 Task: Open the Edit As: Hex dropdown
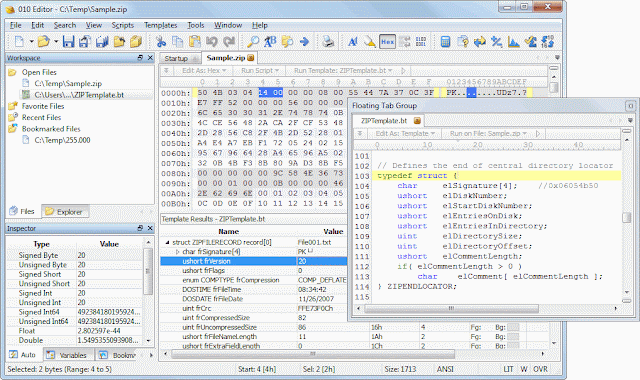pyautogui.click(x=204, y=71)
